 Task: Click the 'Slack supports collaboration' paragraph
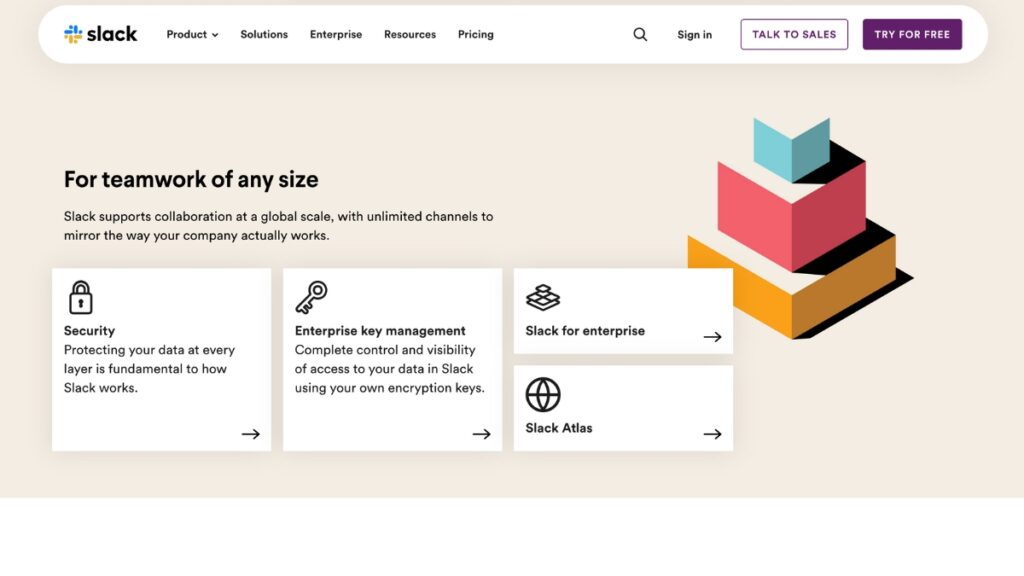pos(278,226)
